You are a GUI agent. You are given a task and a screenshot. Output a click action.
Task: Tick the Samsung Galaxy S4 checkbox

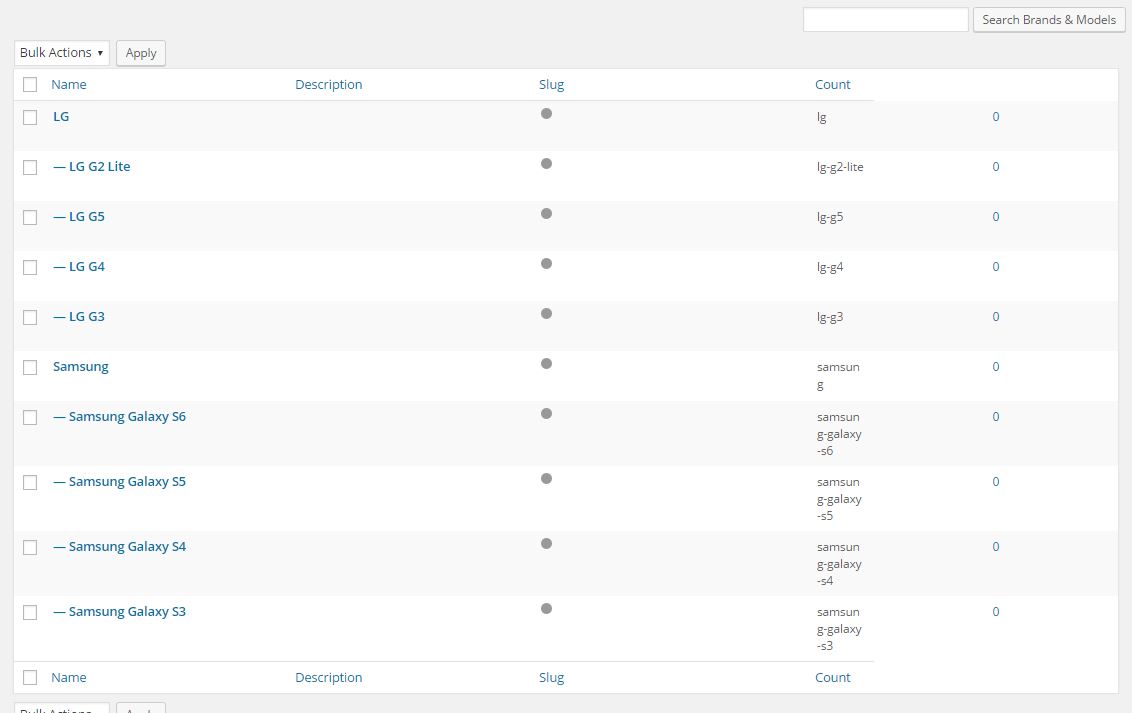click(x=30, y=547)
